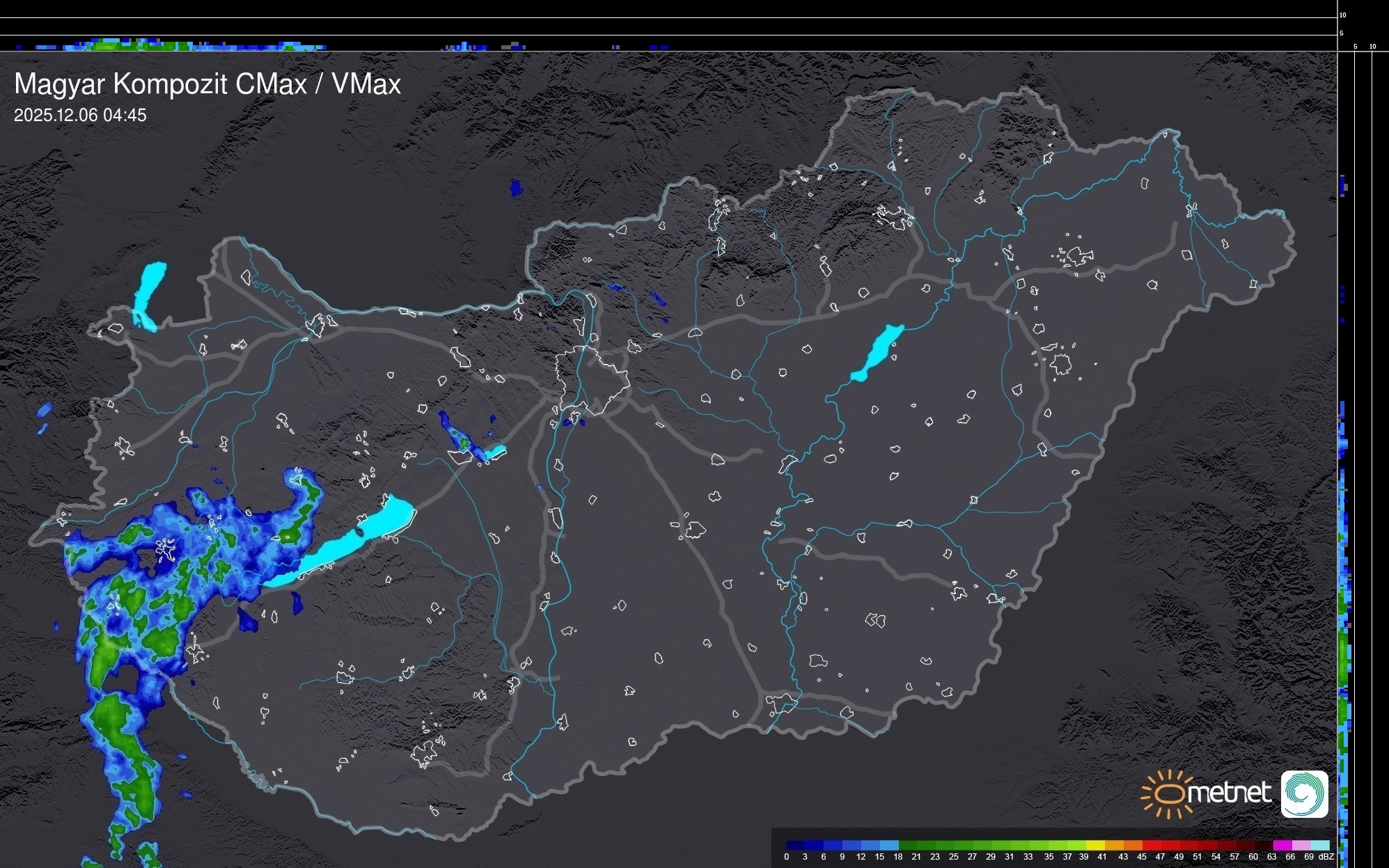Image resolution: width=1389 pixels, height=868 pixels.
Task: Click the top VMax height scale label 10
Action: click(x=1343, y=15)
